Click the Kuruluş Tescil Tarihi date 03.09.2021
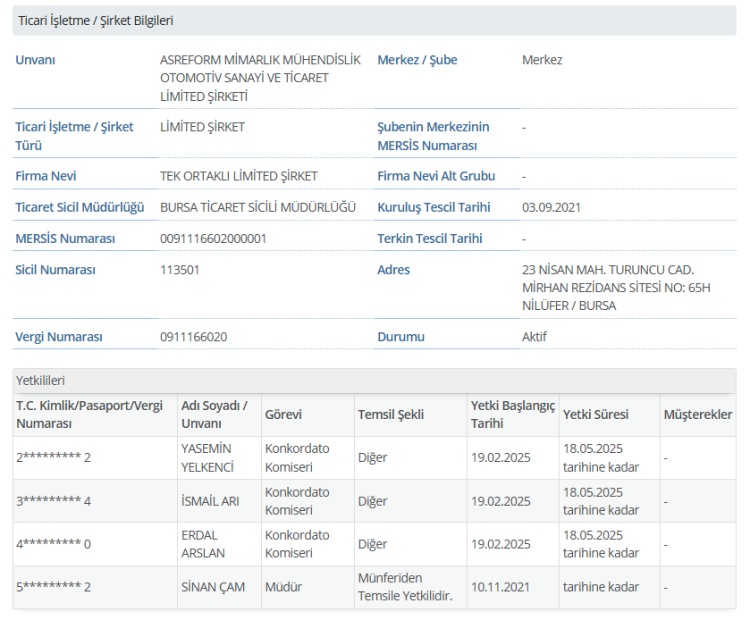 [551, 207]
